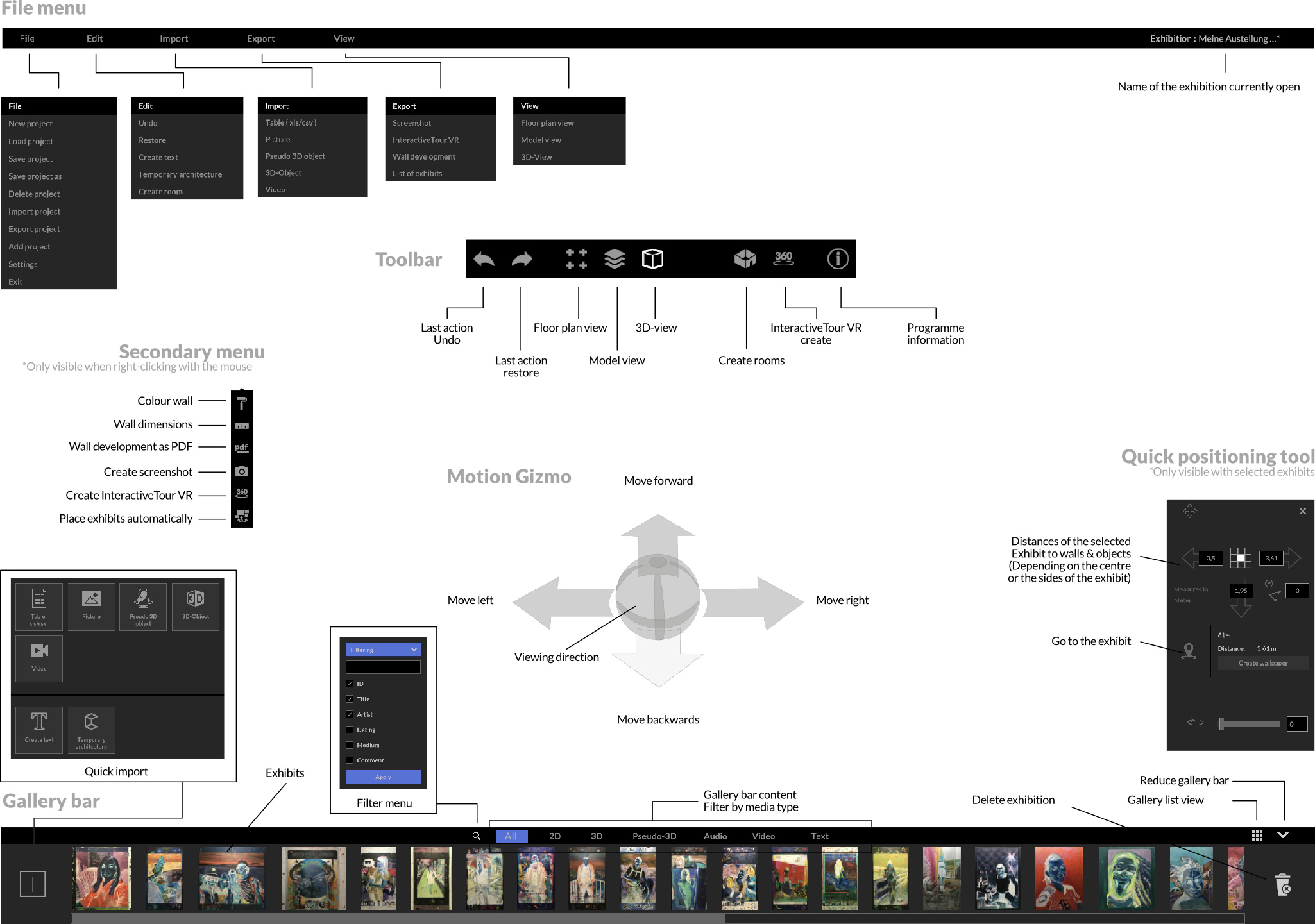1315x924 pixels.
Task: Select the Model view layers icon
Action: coord(615,259)
